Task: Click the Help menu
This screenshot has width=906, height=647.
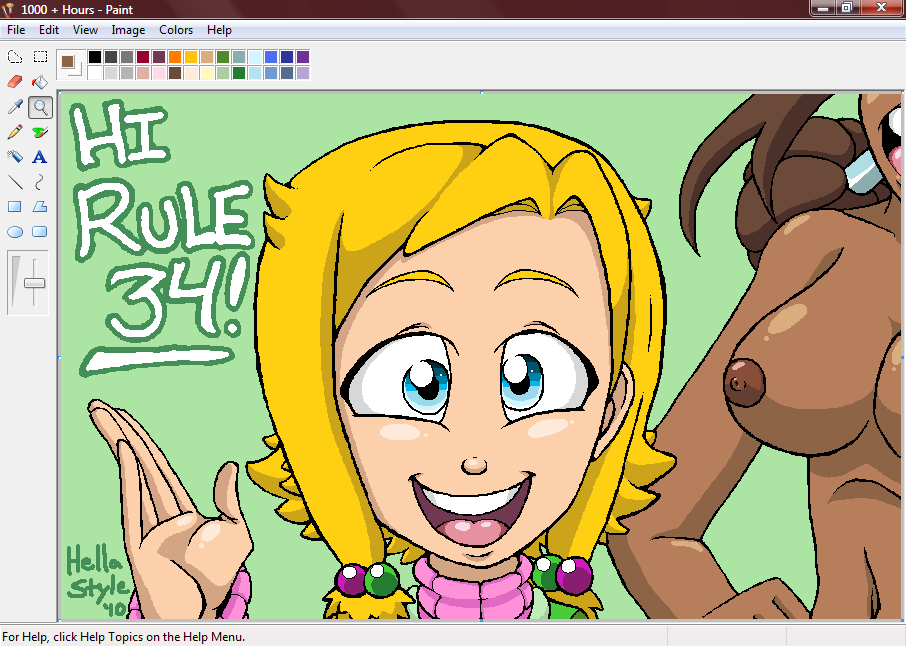Action: click(219, 30)
